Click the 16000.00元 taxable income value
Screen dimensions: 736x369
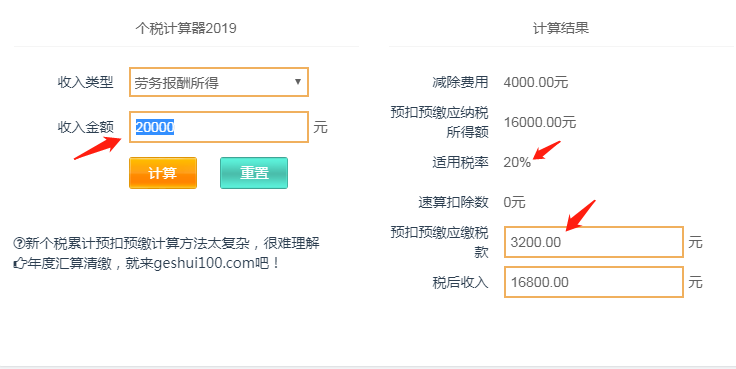pyautogui.click(x=539, y=123)
